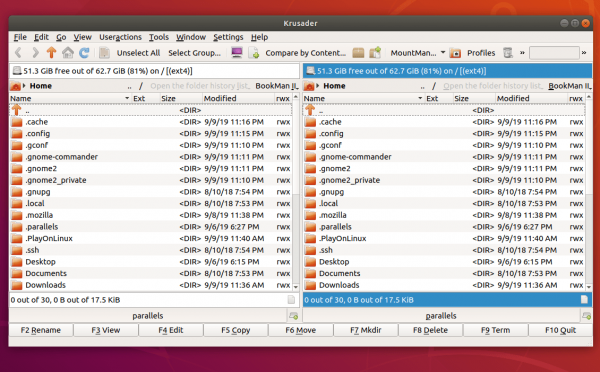
Task: Go back with the left arrow icon
Action: tap(18, 52)
